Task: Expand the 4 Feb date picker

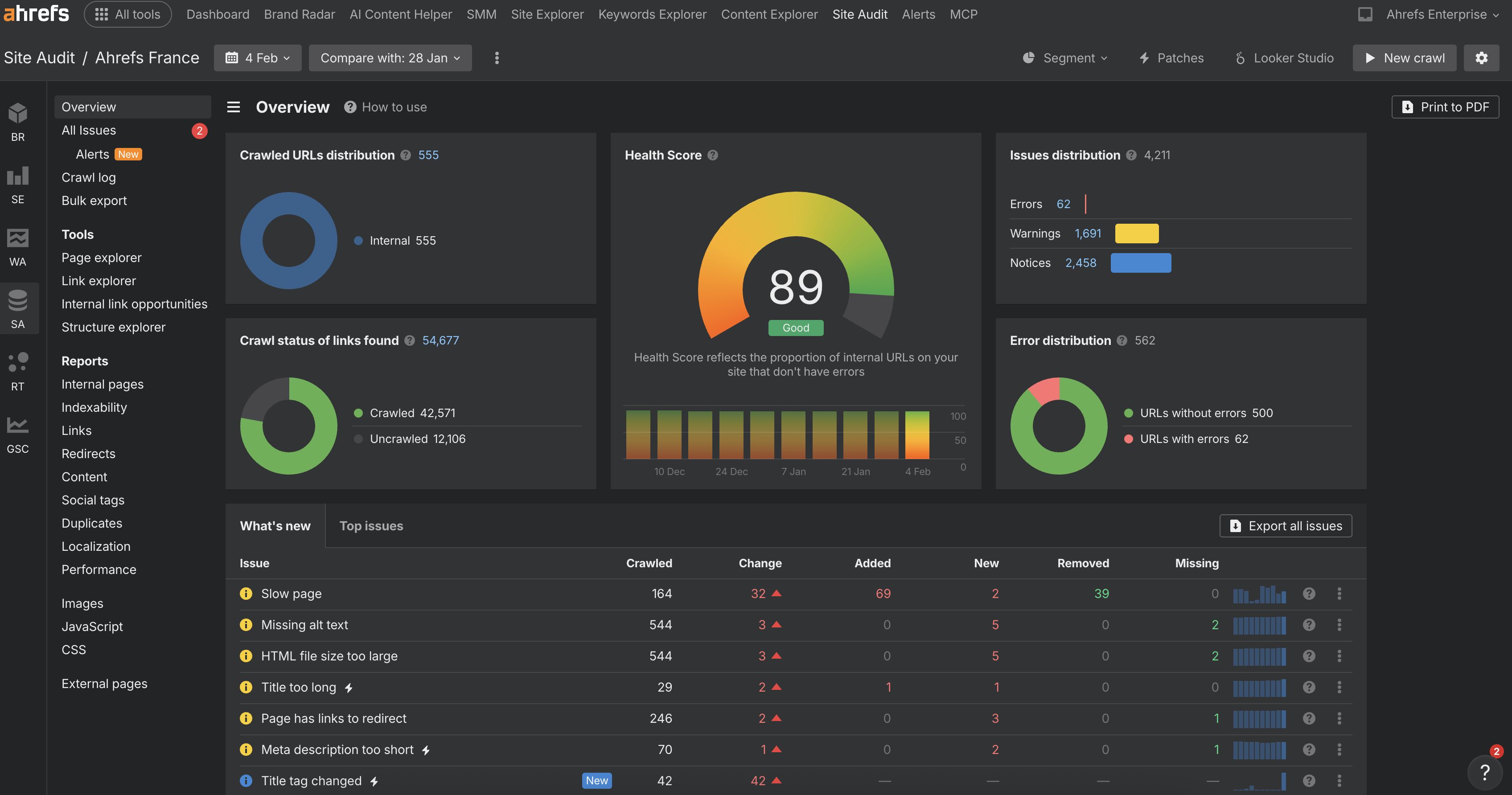Action: tap(257, 57)
